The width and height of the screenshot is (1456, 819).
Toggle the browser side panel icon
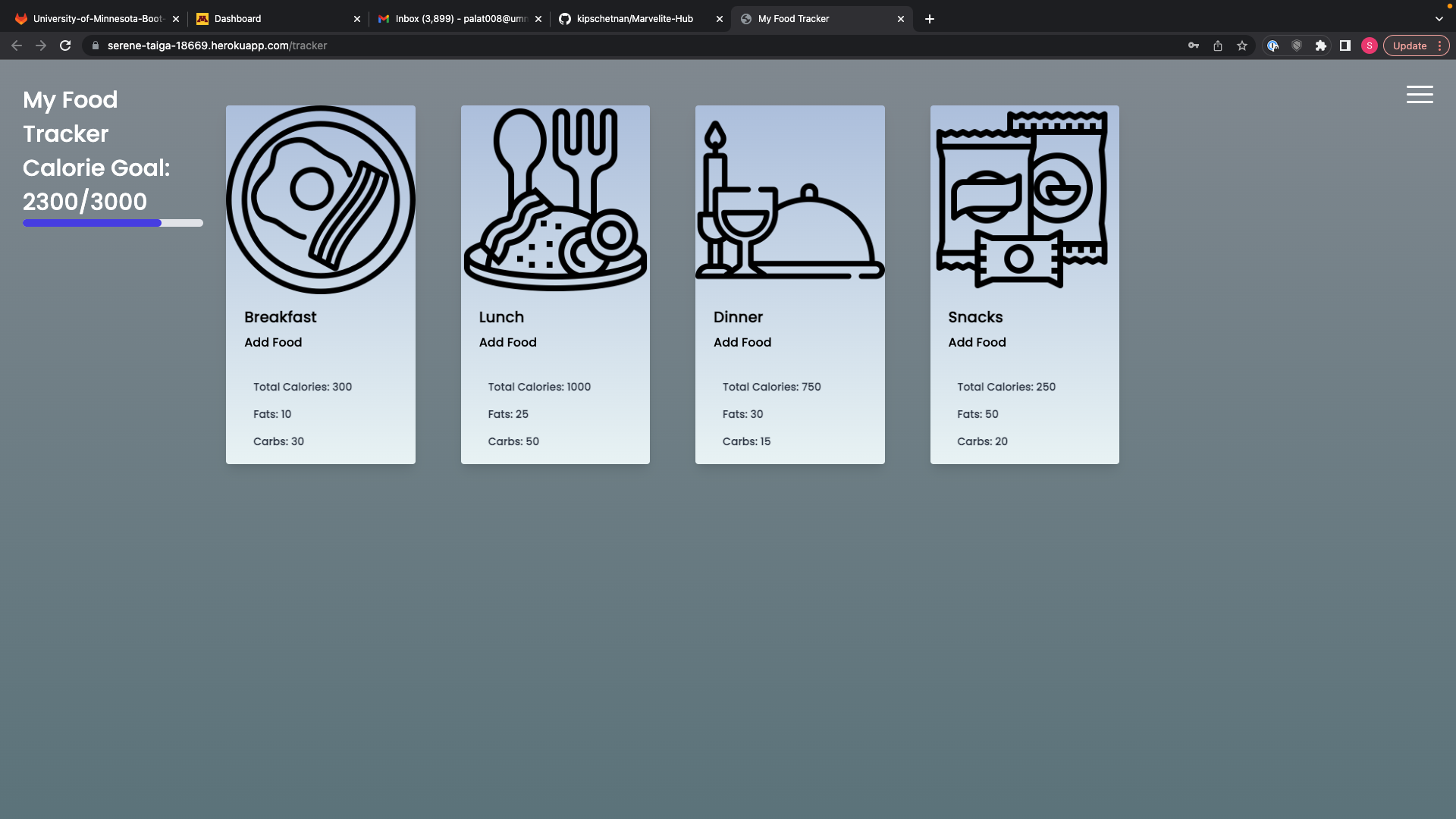coord(1345,45)
